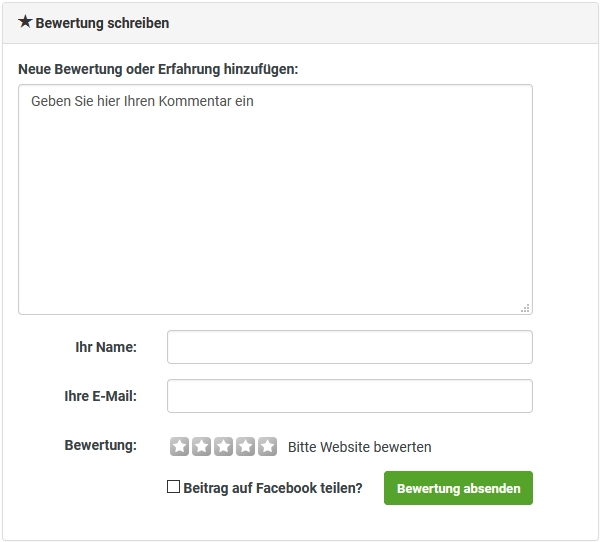
Task: Click the 'Bitte Website bewerten' hint text
Action: click(x=360, y=447)
